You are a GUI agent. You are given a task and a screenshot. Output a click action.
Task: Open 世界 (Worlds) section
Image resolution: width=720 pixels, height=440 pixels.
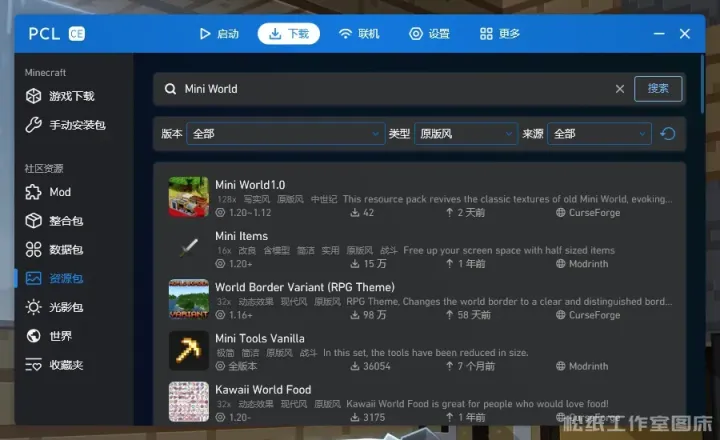pyautogui.click(x=49, y=336)
